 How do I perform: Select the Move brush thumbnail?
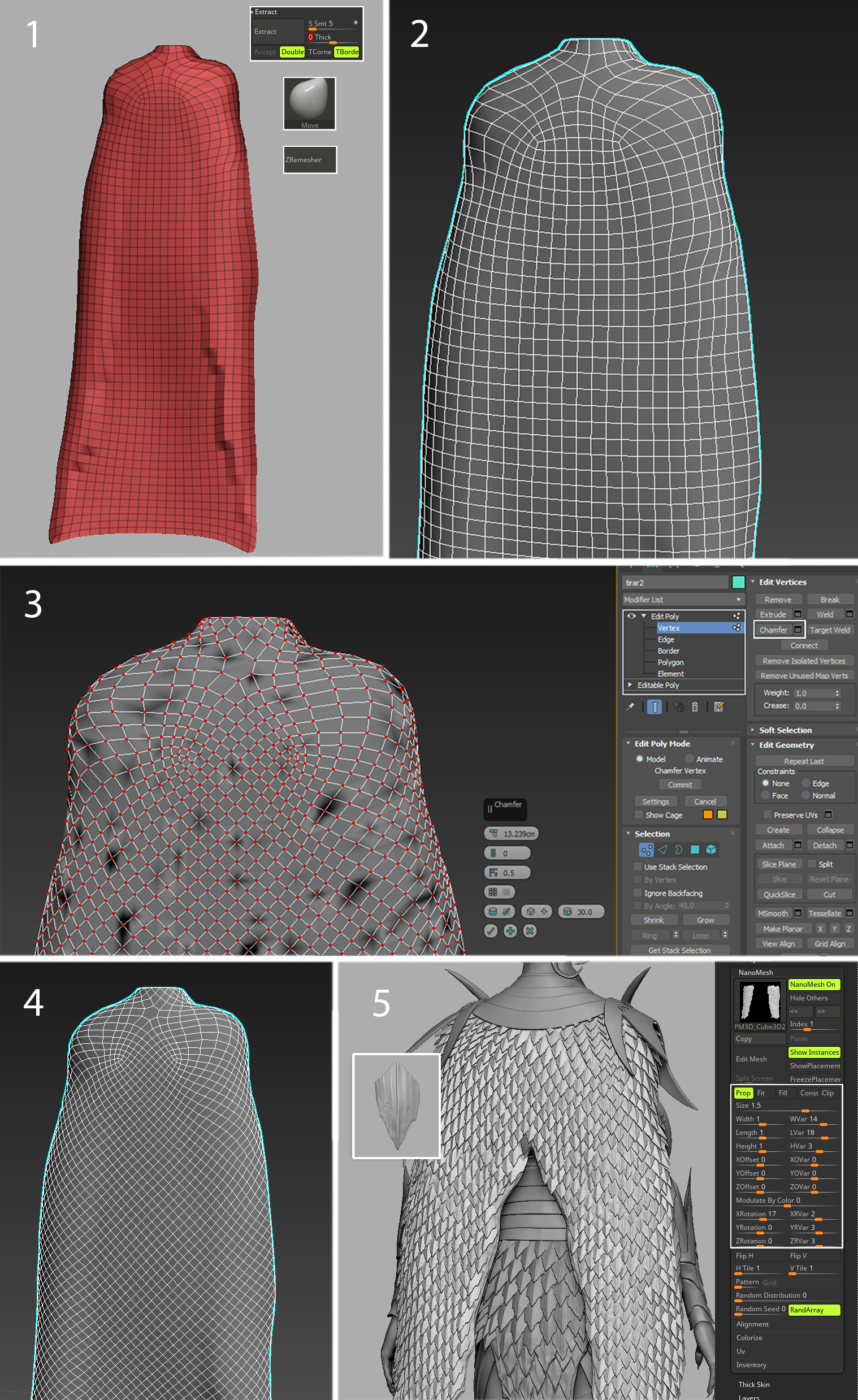[x=310, y=103]
